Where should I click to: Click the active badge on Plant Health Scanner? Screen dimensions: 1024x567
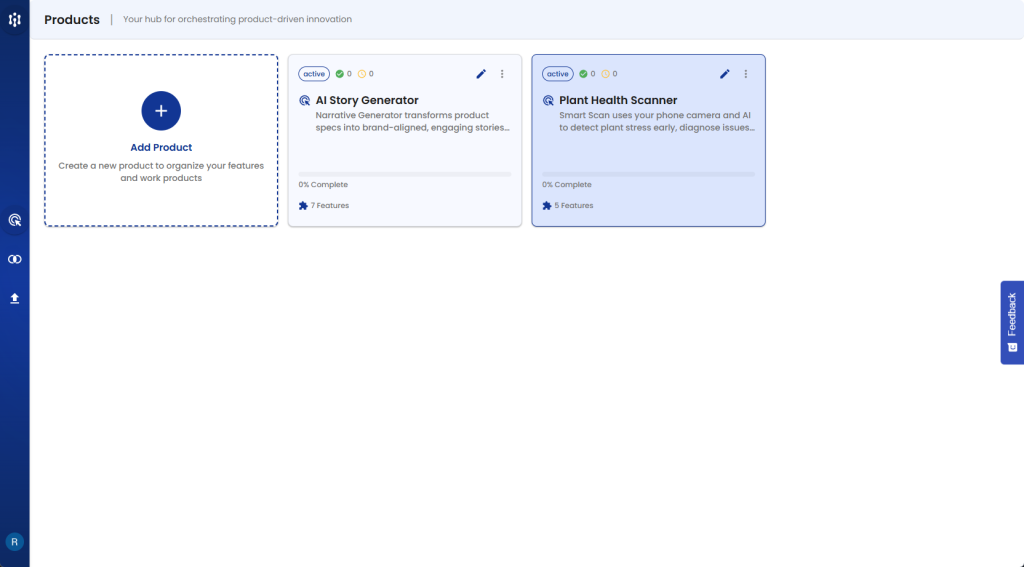pyautogui.click(x=558, y=74)
